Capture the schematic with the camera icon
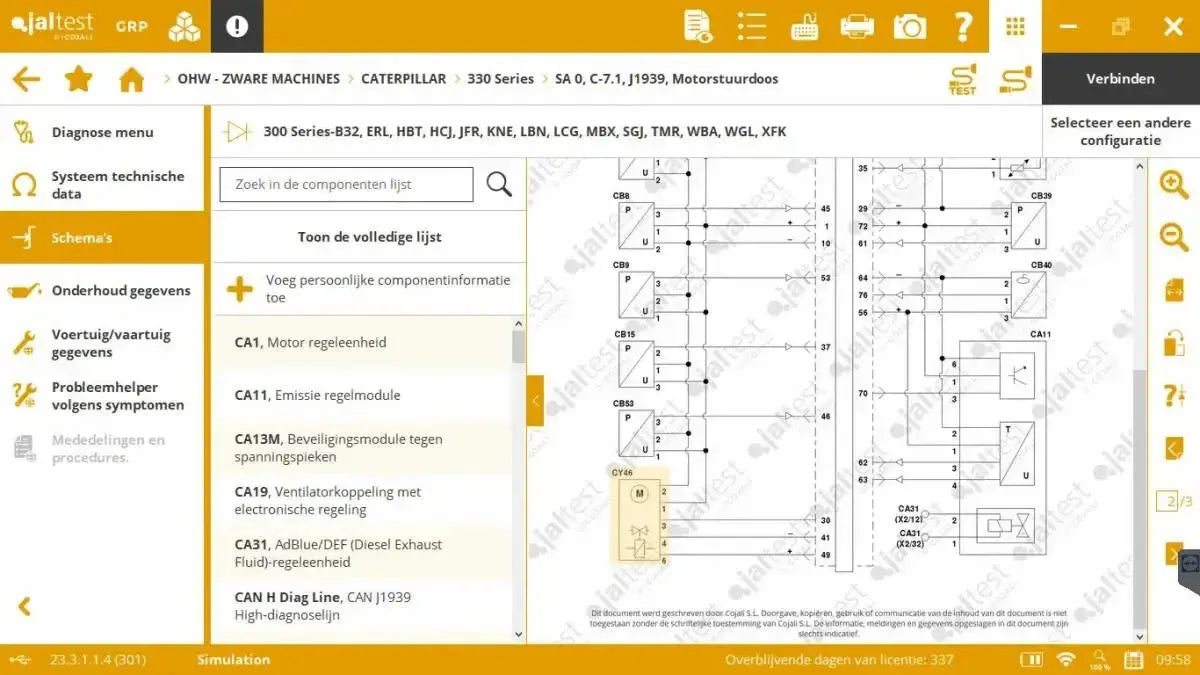This screenshot has width=1200, height=675. 909,27
